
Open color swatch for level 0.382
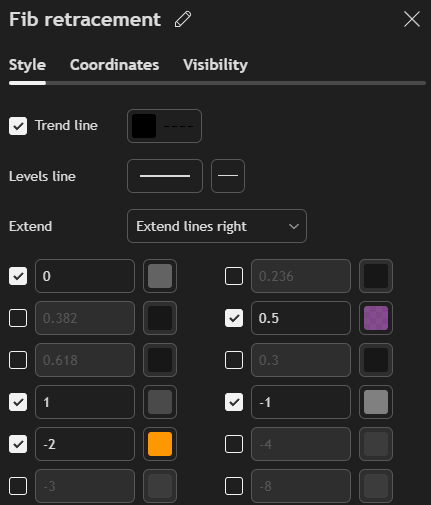160,318
